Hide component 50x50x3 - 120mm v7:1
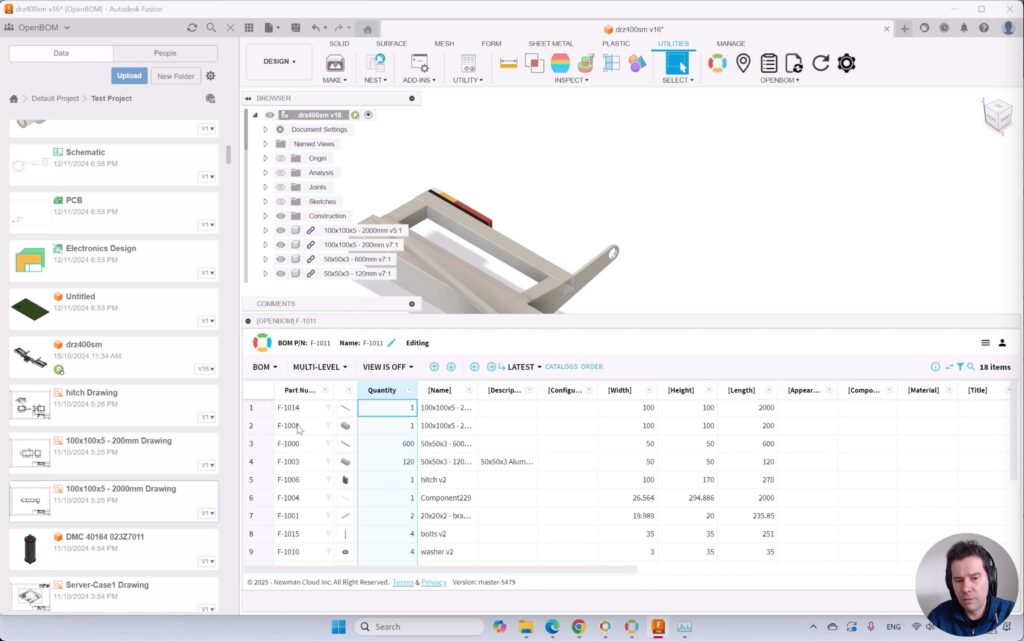The height and width of the screenshot is (641, 1024). pos(281,274)
